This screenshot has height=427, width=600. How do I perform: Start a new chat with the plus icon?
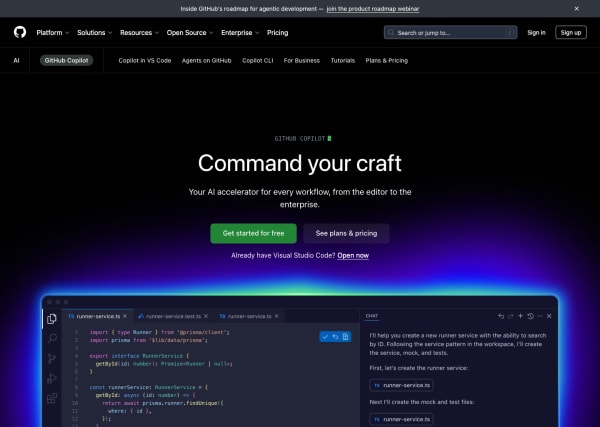tap(520, 316)
